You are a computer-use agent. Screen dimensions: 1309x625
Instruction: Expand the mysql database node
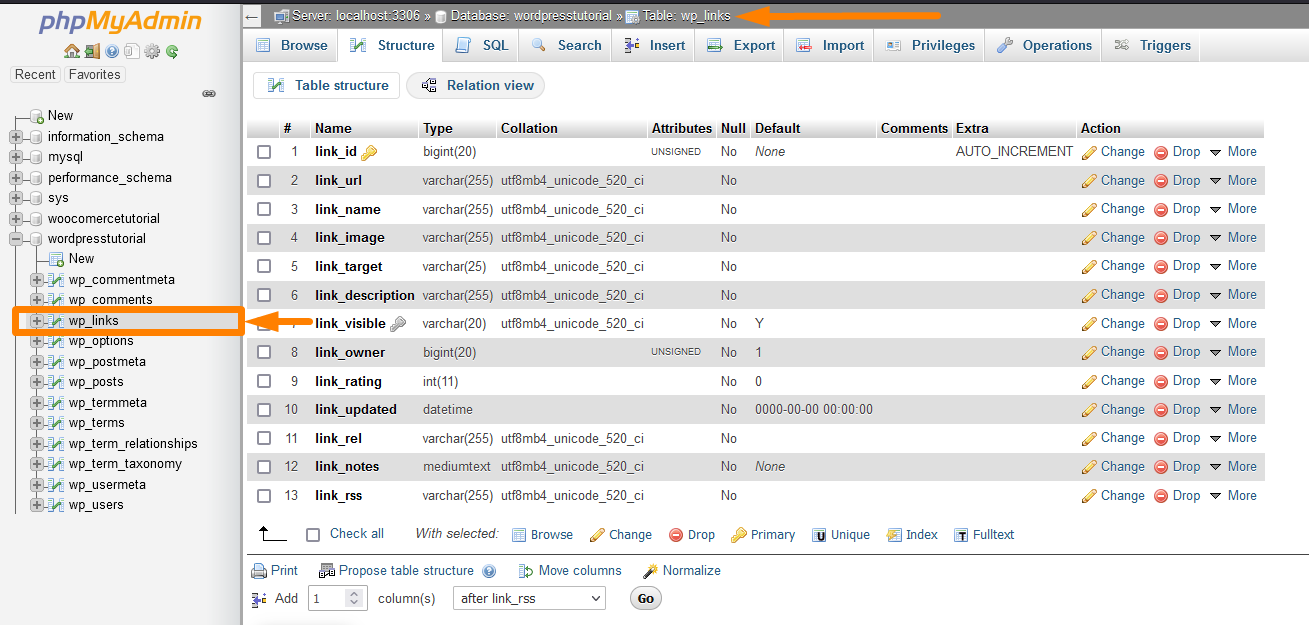pyautogui.click(x=16, y=157)
